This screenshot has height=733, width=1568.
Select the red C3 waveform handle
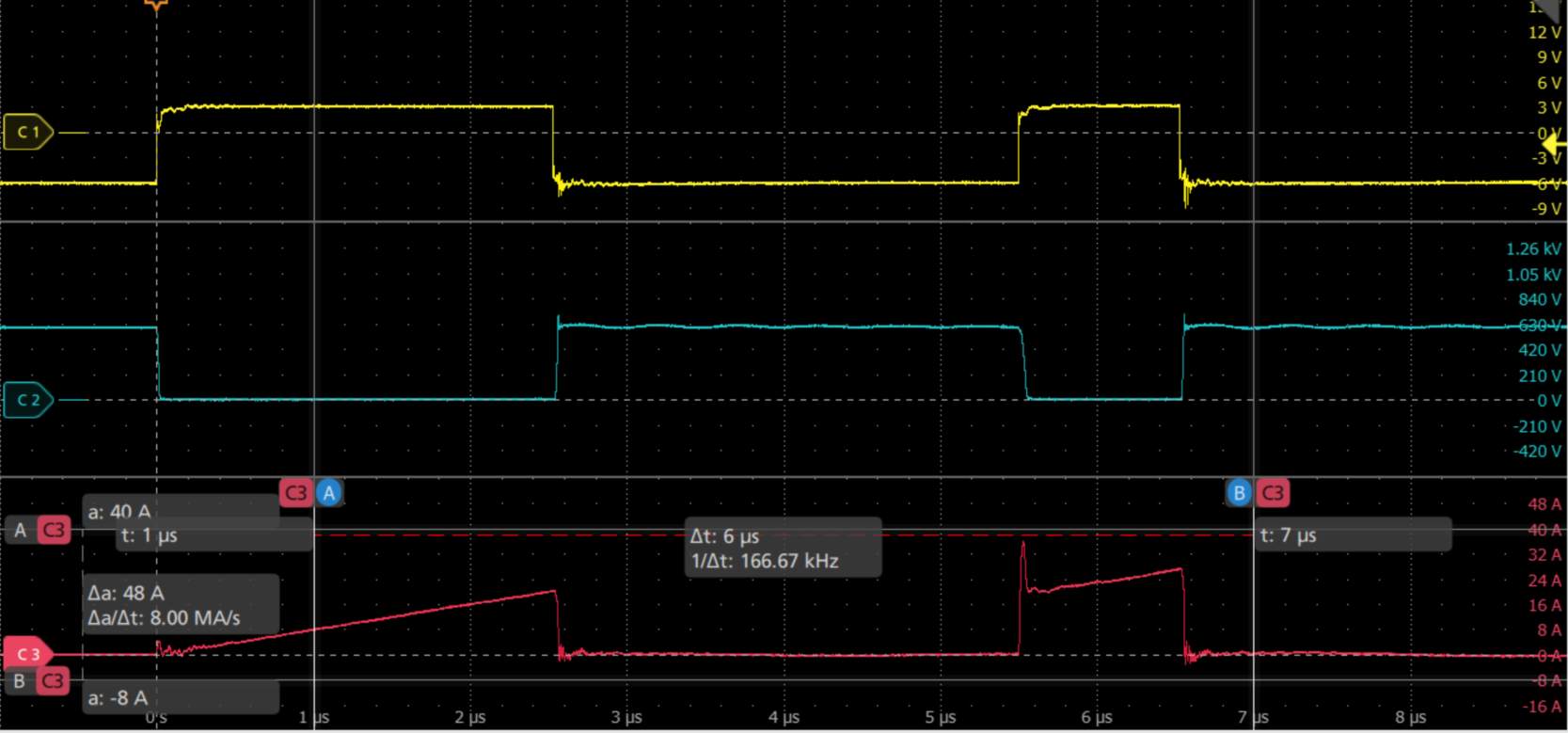[x=28, y=654]
